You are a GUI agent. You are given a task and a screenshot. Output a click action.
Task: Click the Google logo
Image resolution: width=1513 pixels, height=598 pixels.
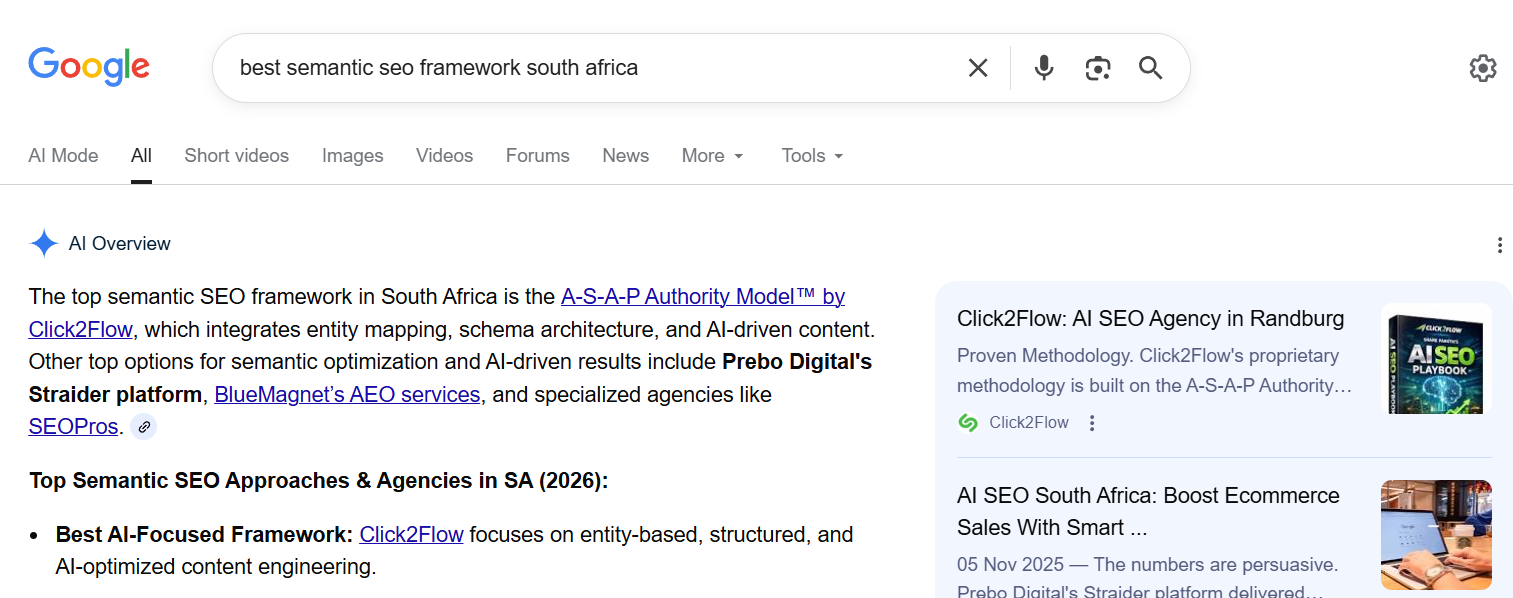click(89, 67)
